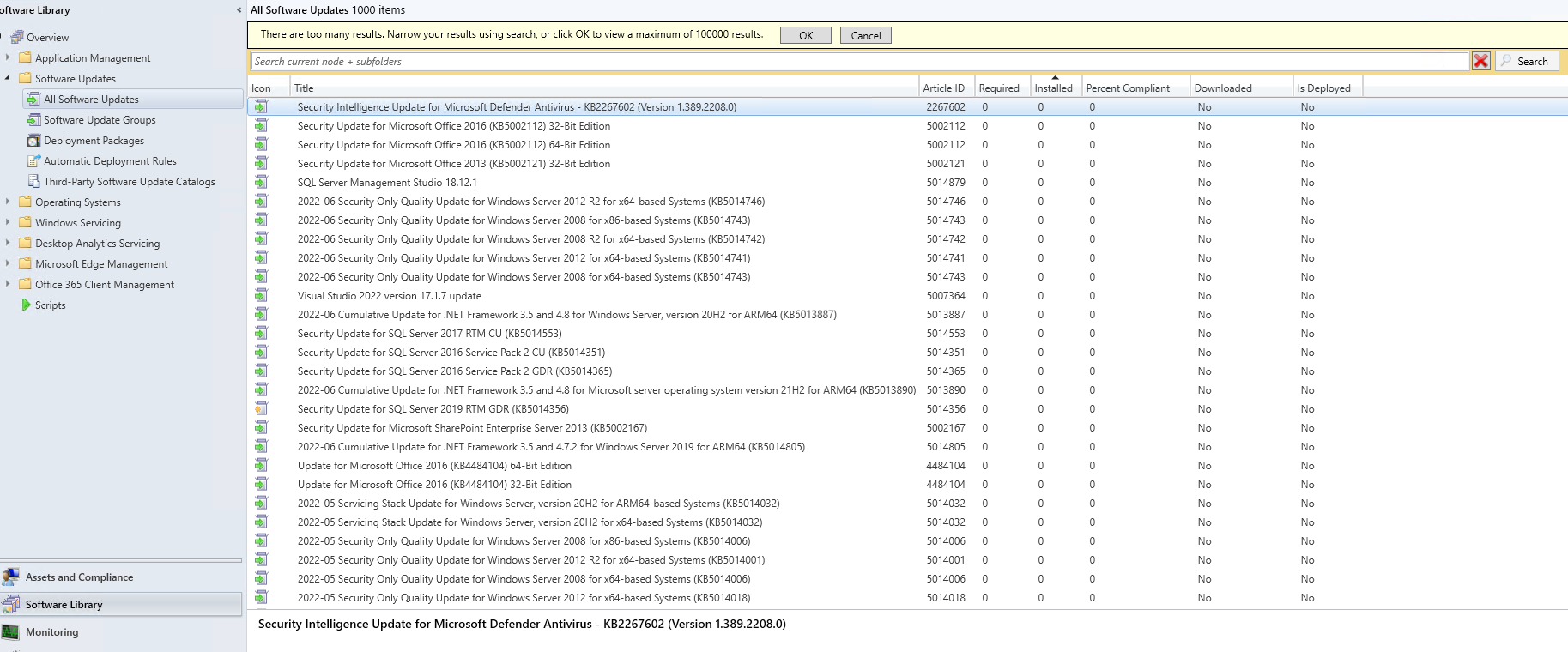Viewport: 1568px width, 652px height.
Task: Click the Automatic Deployment Rules icon
Action: (x=33, y=160)
